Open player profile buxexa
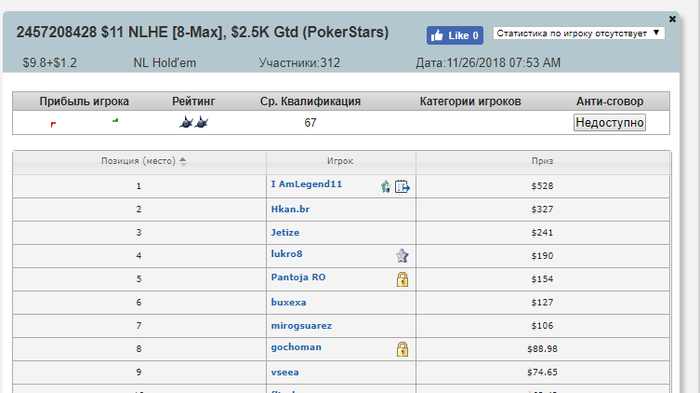700x393 pixels. pos(288,302)
